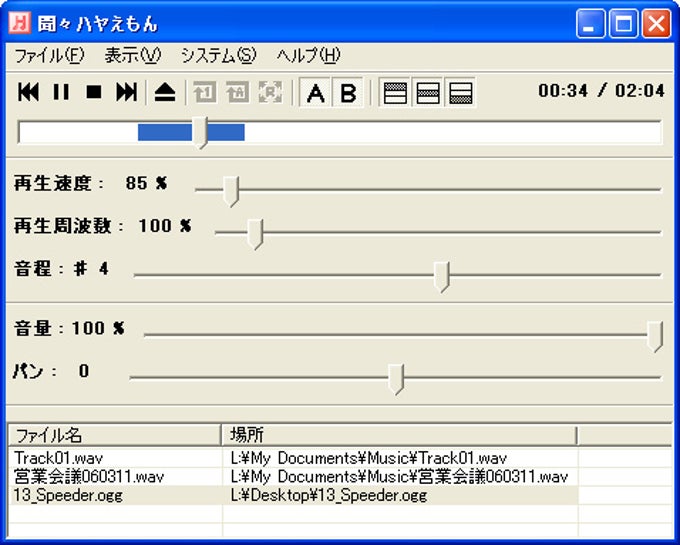
Task: Click path L:¥Desktop¥13_Speeder.ogg
Action: (x=329, y=495)
